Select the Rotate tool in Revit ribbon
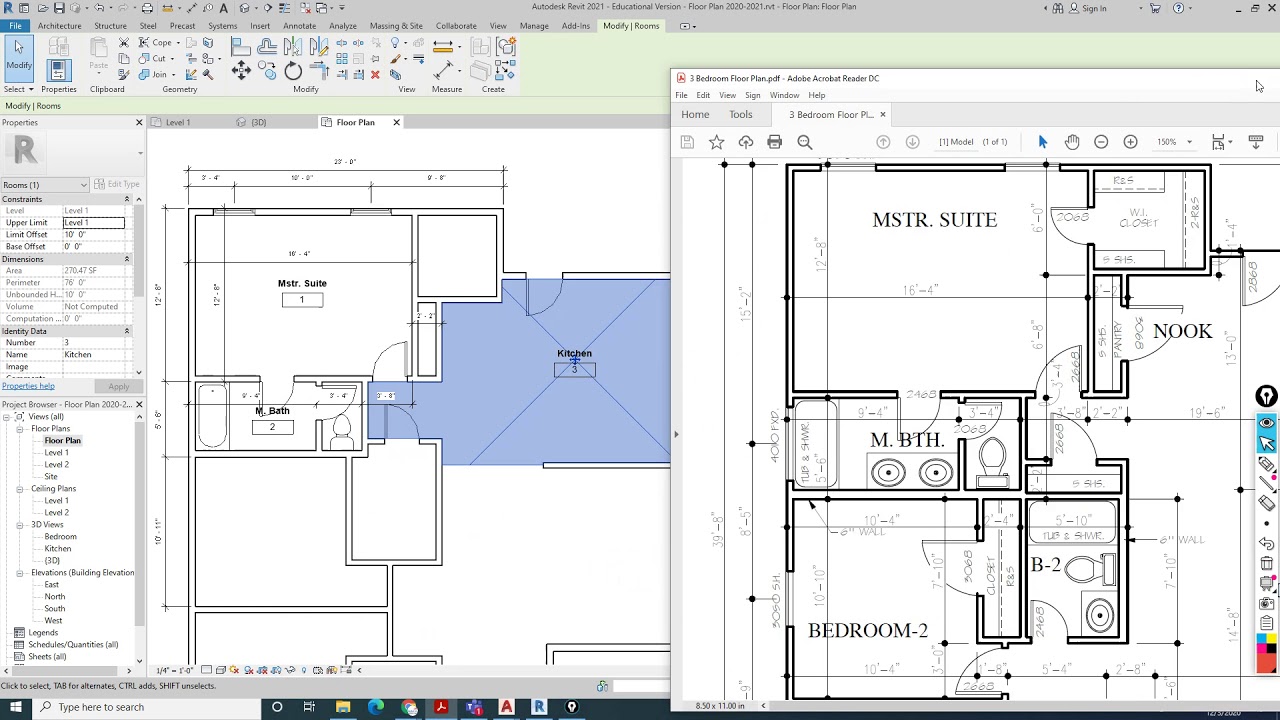Viewport: 1280px width, 720px height. (293, 70)
